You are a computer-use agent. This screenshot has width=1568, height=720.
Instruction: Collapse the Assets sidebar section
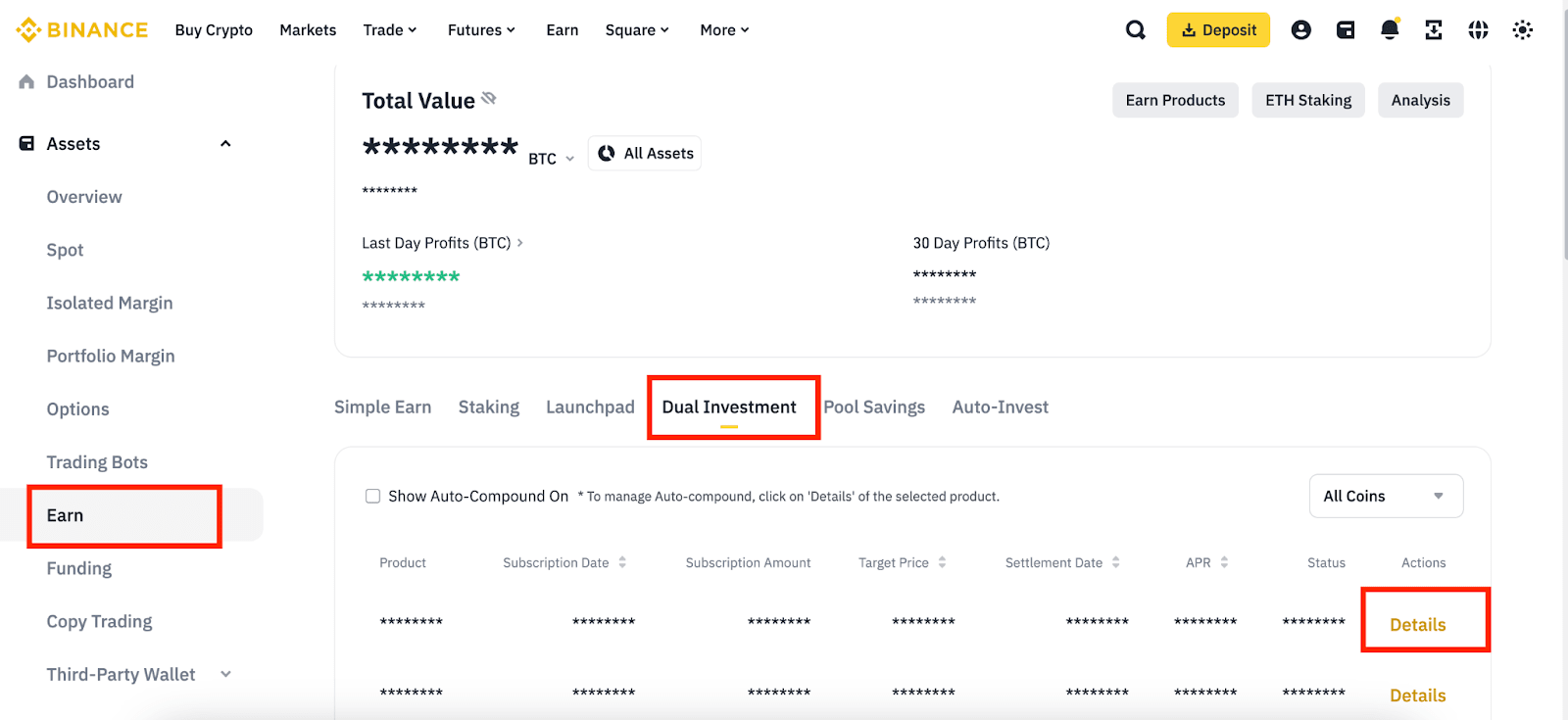[225, 144]
